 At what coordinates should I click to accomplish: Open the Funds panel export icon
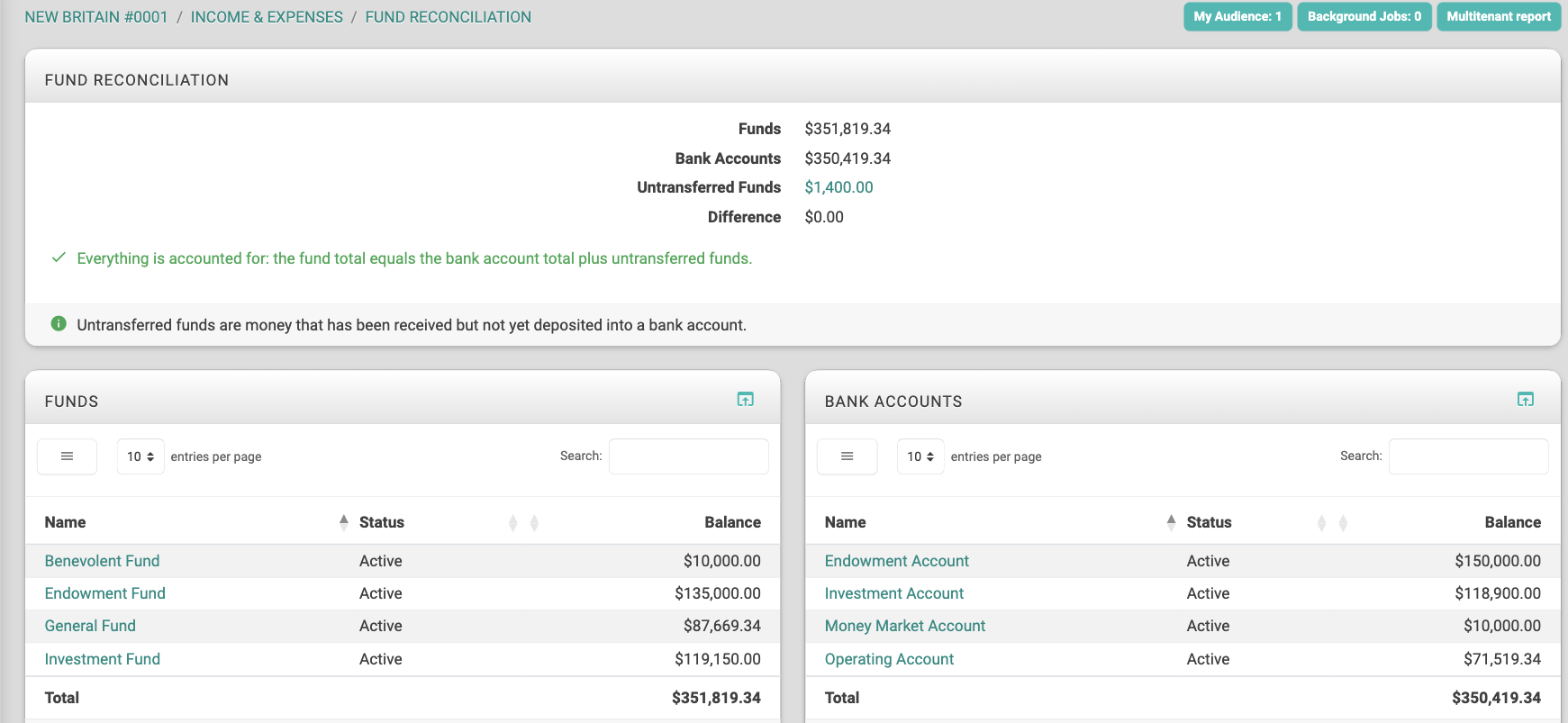744,399
